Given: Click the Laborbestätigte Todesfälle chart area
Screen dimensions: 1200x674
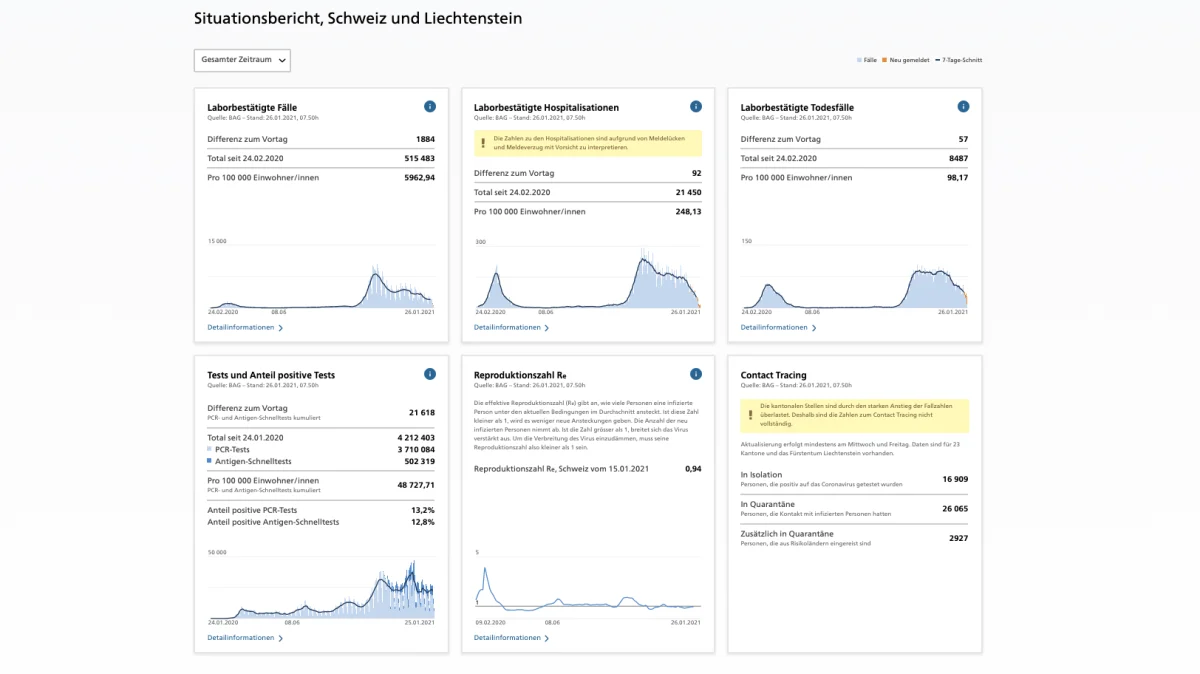Looking at the screenshot, I should tap(854, 277).
